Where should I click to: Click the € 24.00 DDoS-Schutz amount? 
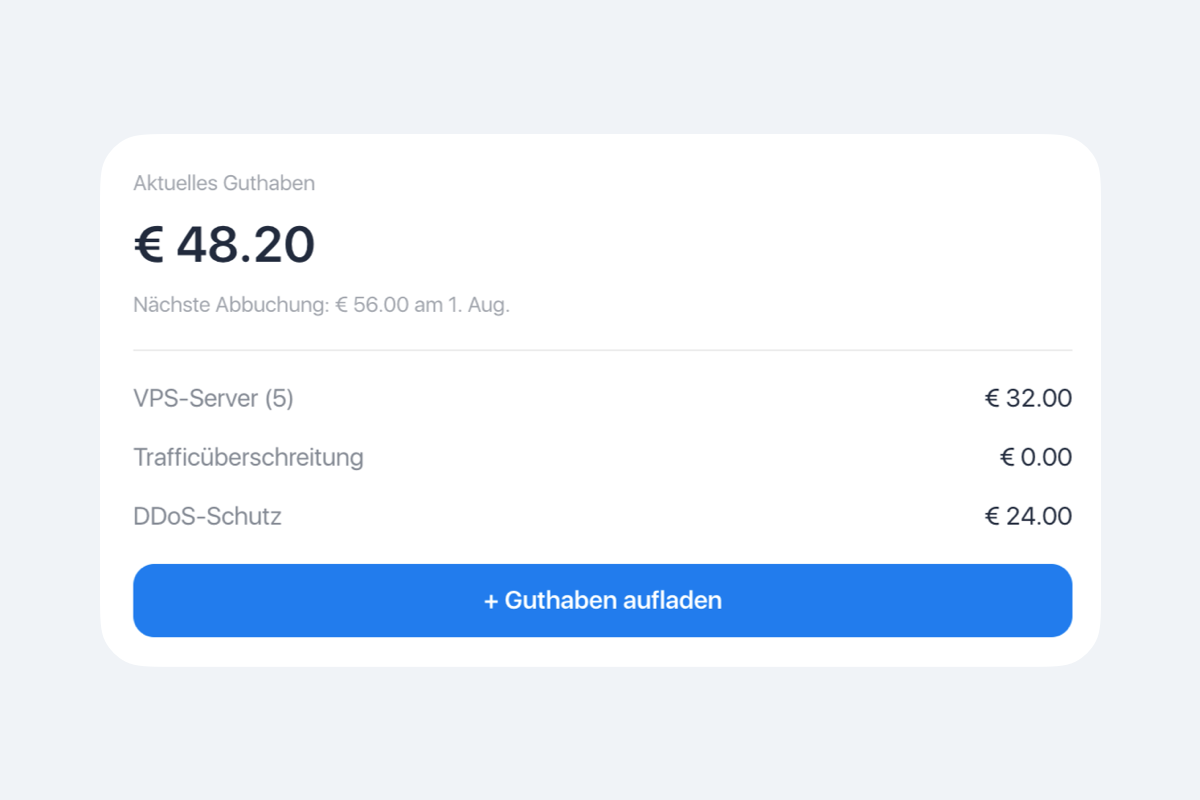(x=1028, y=517)
